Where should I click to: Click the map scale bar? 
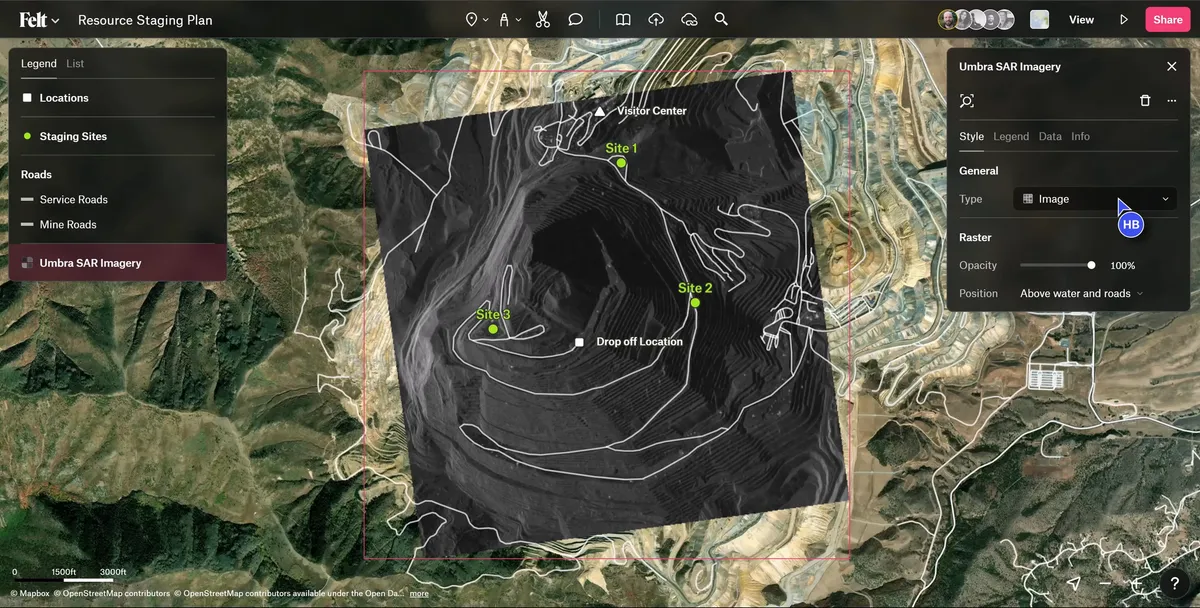point(69,573)
